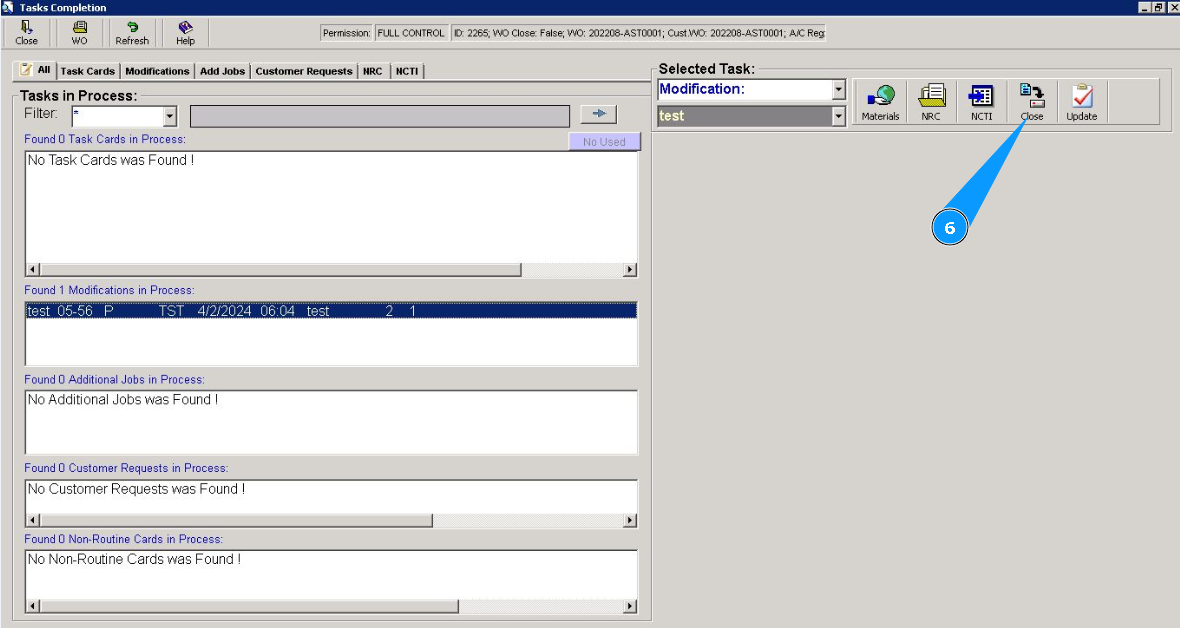
Task: Click the FULL CONTROL permission field
Action: tap(411, 33)
